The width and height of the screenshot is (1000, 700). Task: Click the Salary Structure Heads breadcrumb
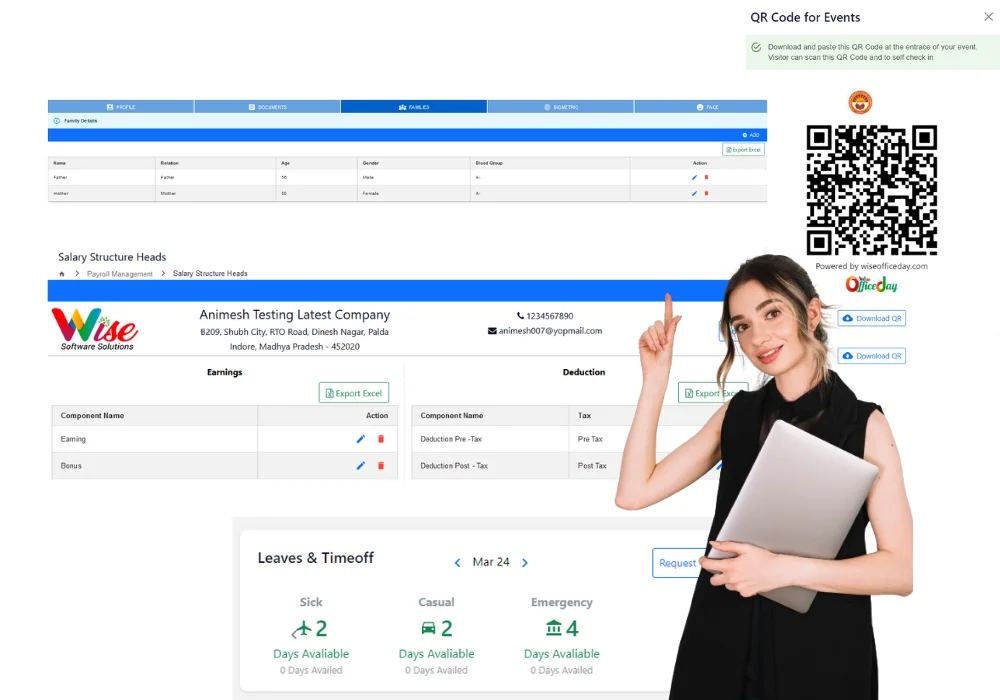pos(210,273)
